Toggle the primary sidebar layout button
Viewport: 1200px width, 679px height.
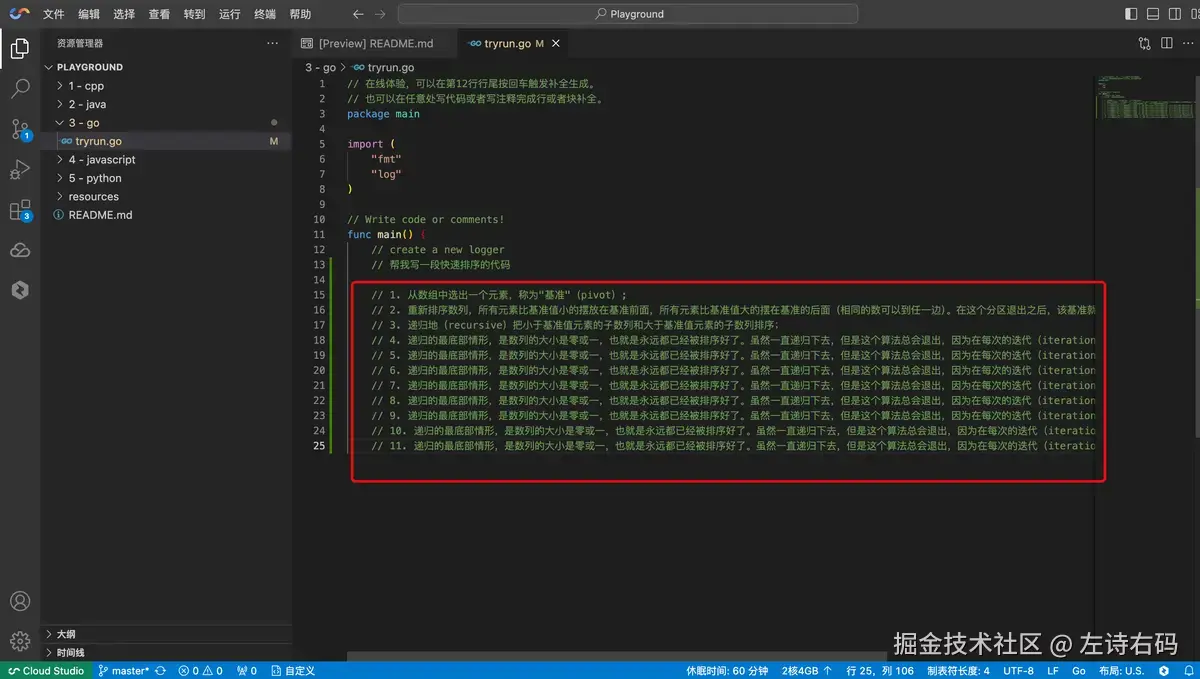tap(1131, 14)
